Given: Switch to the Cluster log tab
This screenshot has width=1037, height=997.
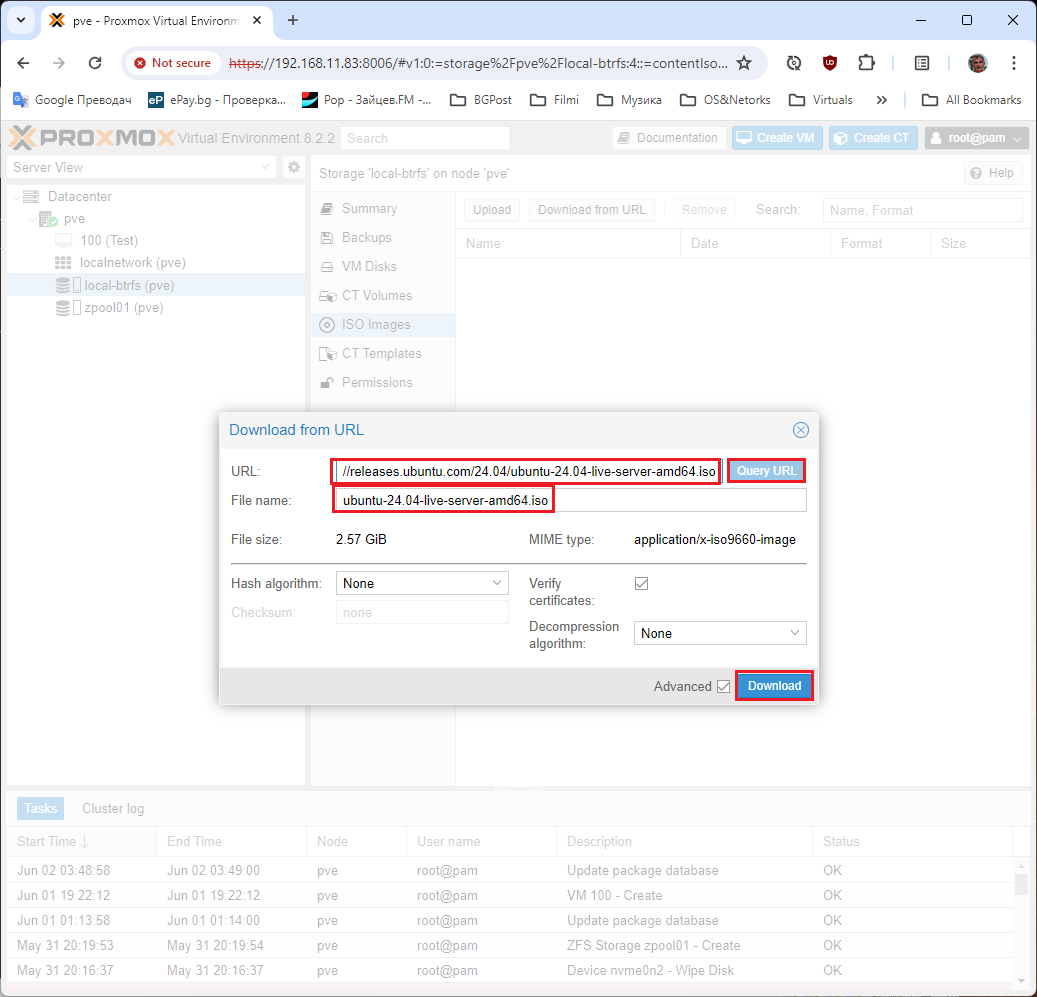Looking at the screenshot, I should [x=112, y=809].
